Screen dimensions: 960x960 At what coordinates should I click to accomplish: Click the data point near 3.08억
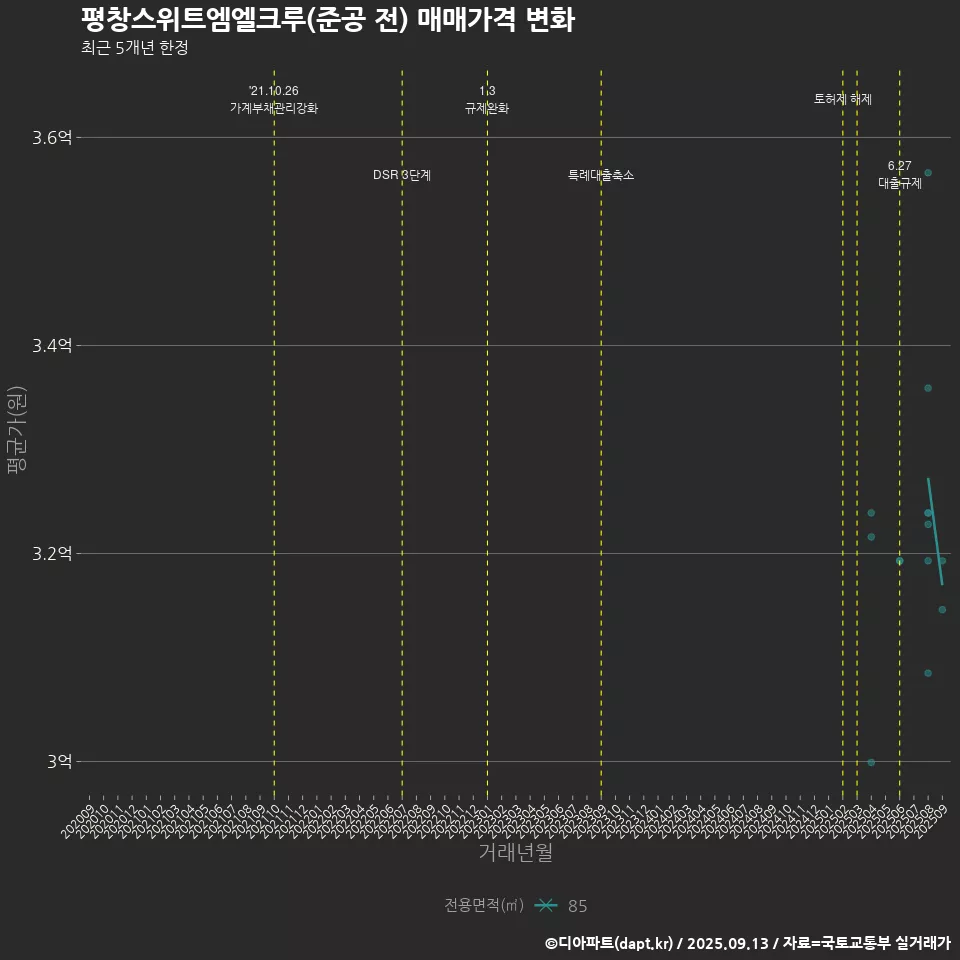(x=928, y=673)
